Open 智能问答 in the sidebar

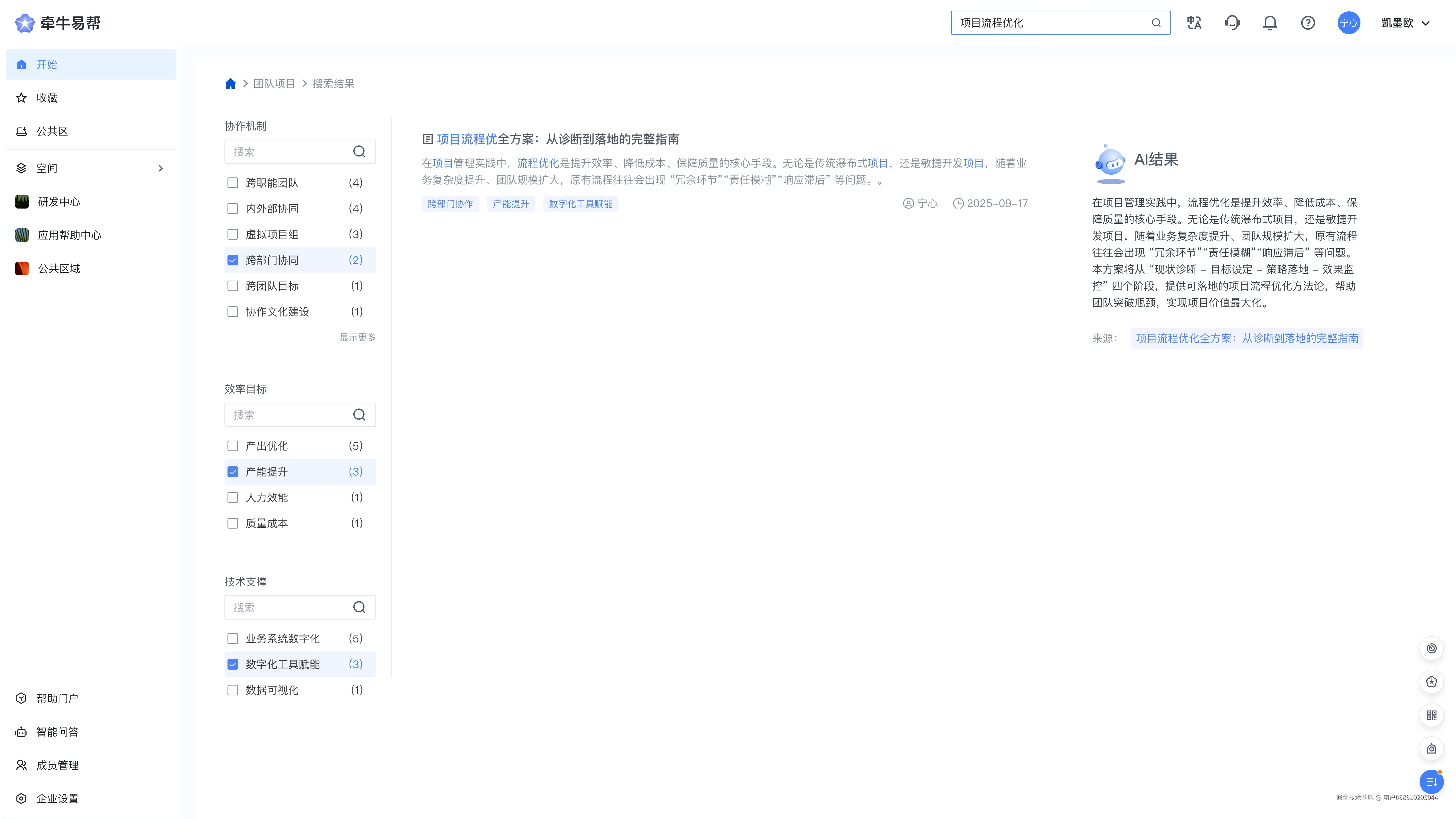pos(57,732)
